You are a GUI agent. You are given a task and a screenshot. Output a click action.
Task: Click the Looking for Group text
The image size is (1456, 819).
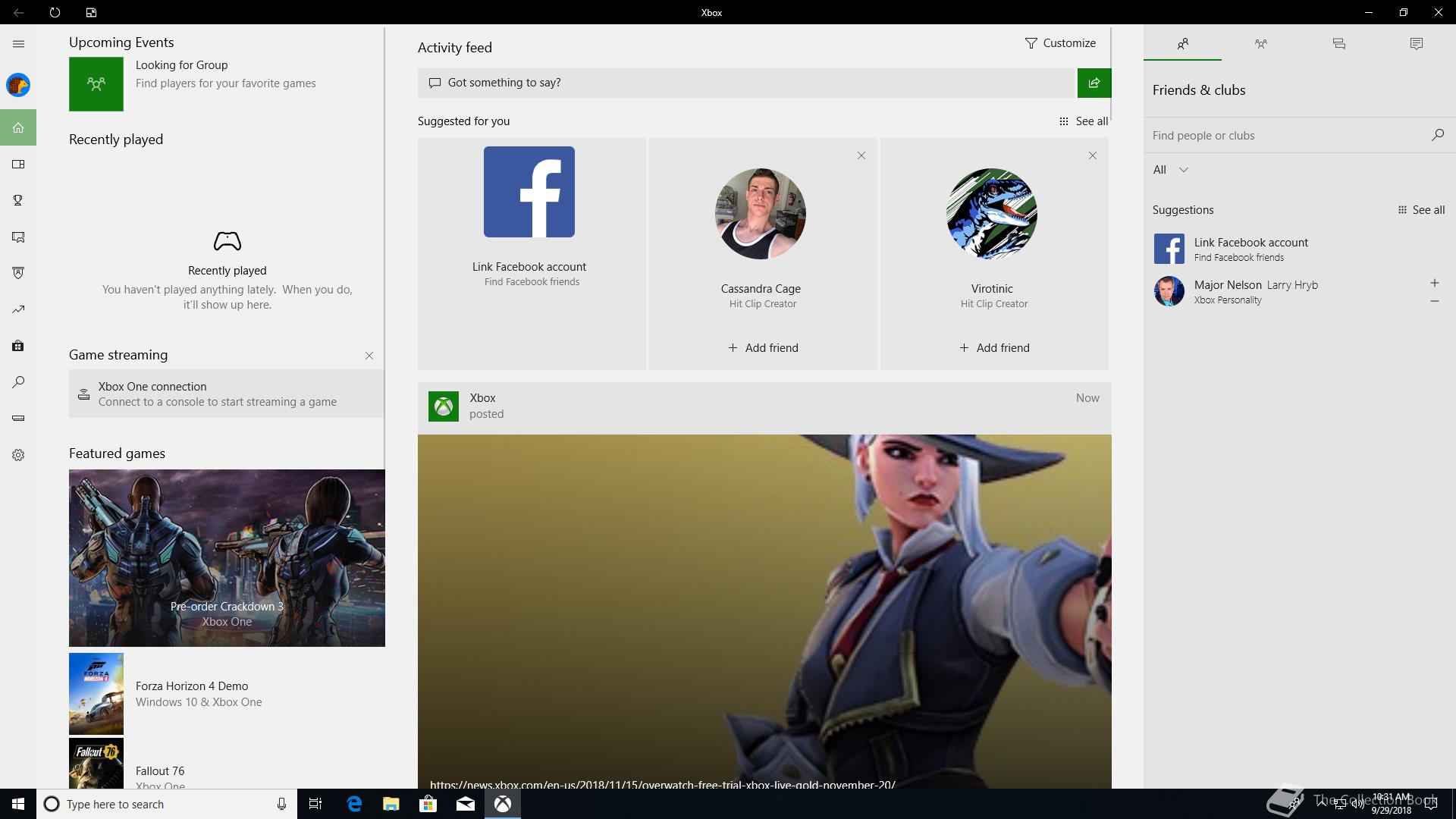coord(181,65)
